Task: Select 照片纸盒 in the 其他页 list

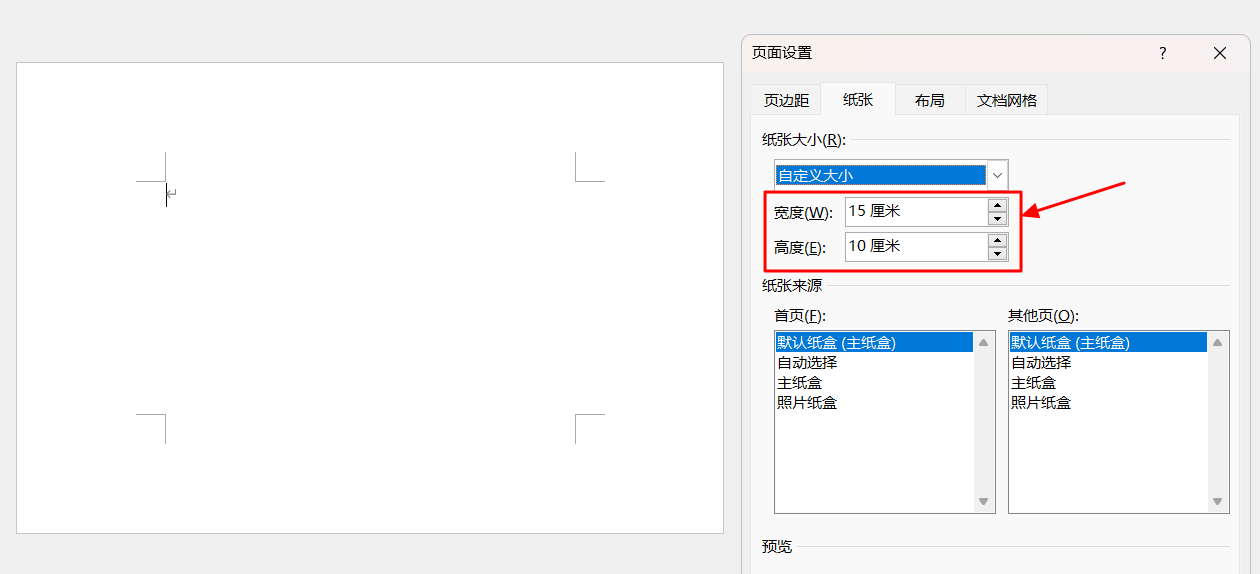Action: [1108, 402]
